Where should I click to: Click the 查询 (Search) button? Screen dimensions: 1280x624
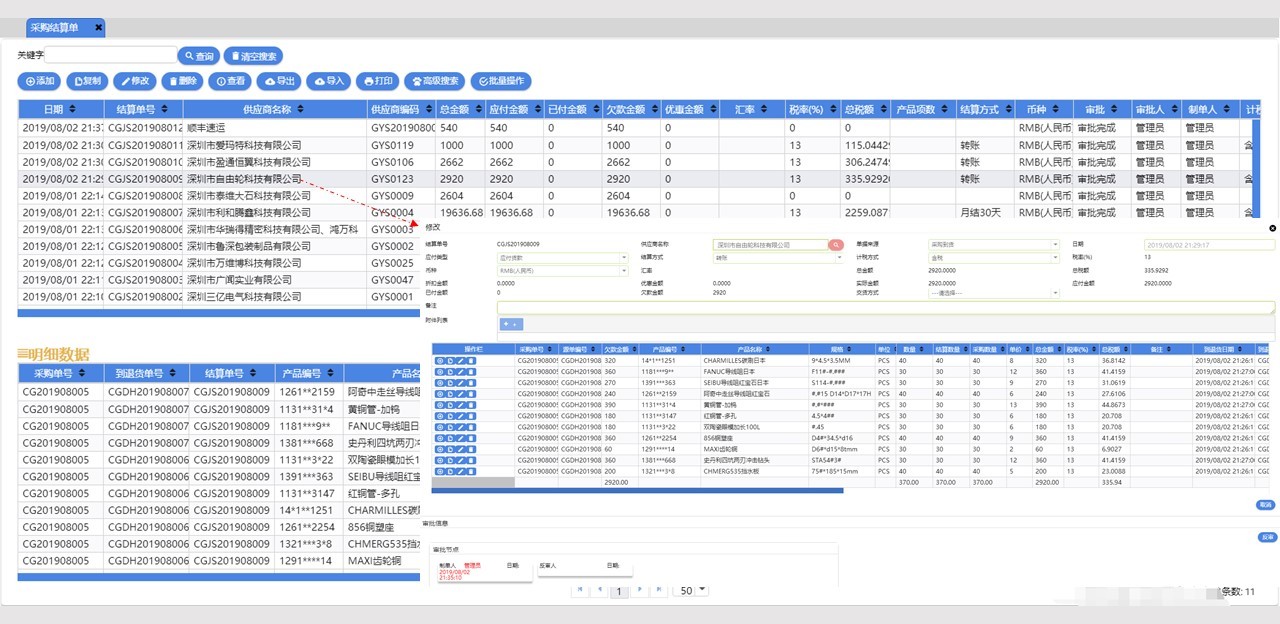click(x=198, y=56)
